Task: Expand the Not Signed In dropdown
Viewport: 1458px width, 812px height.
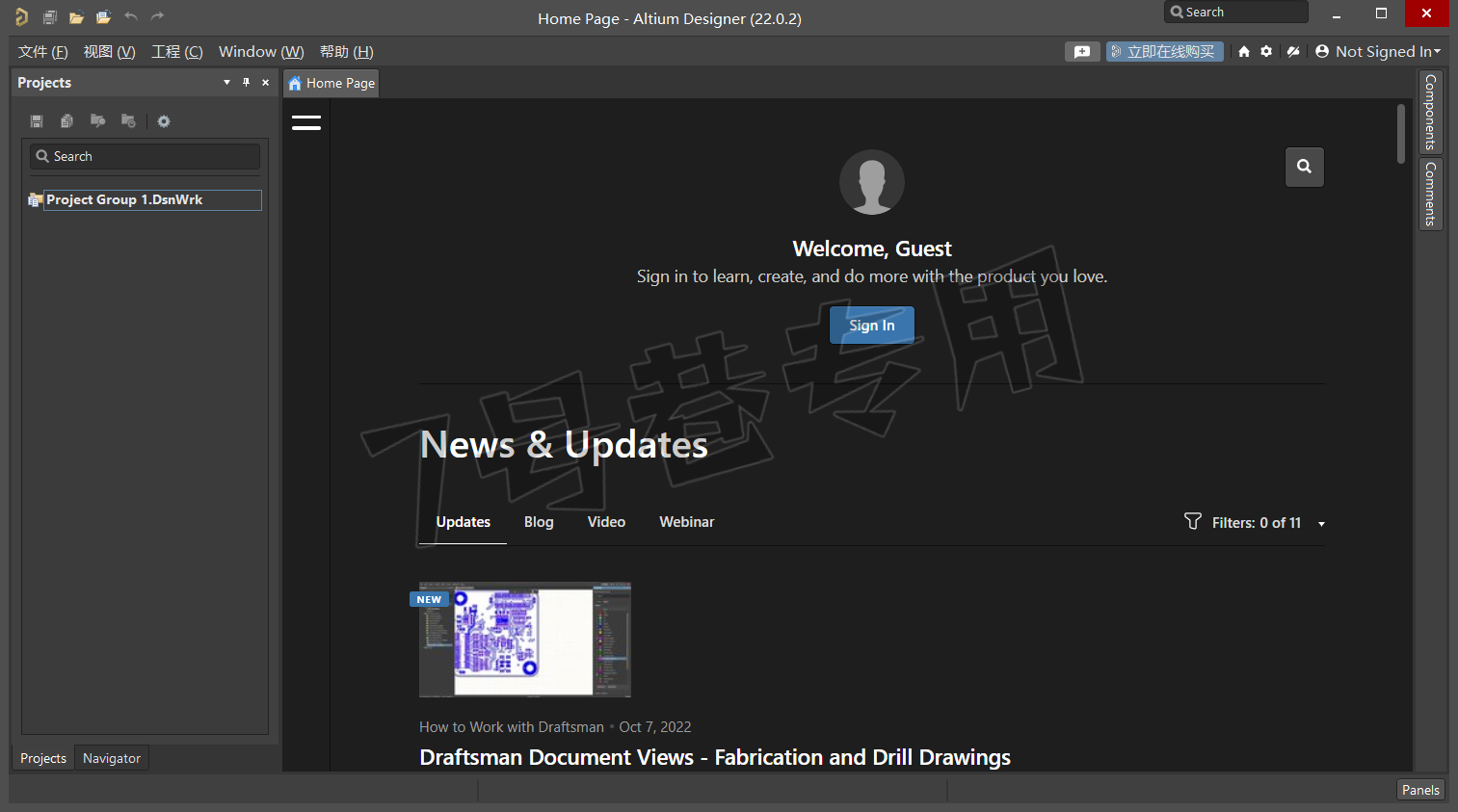Action: [x=1378, y=52]
